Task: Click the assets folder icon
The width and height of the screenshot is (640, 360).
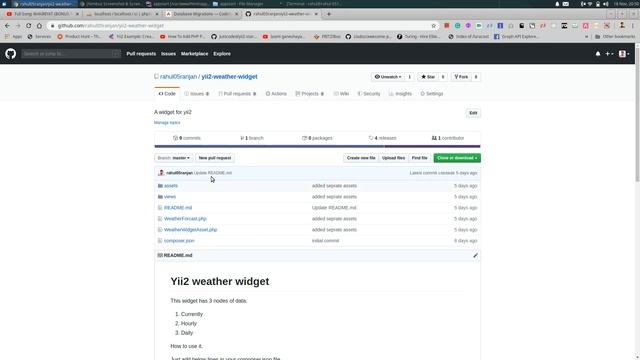Action: (160, 186)
